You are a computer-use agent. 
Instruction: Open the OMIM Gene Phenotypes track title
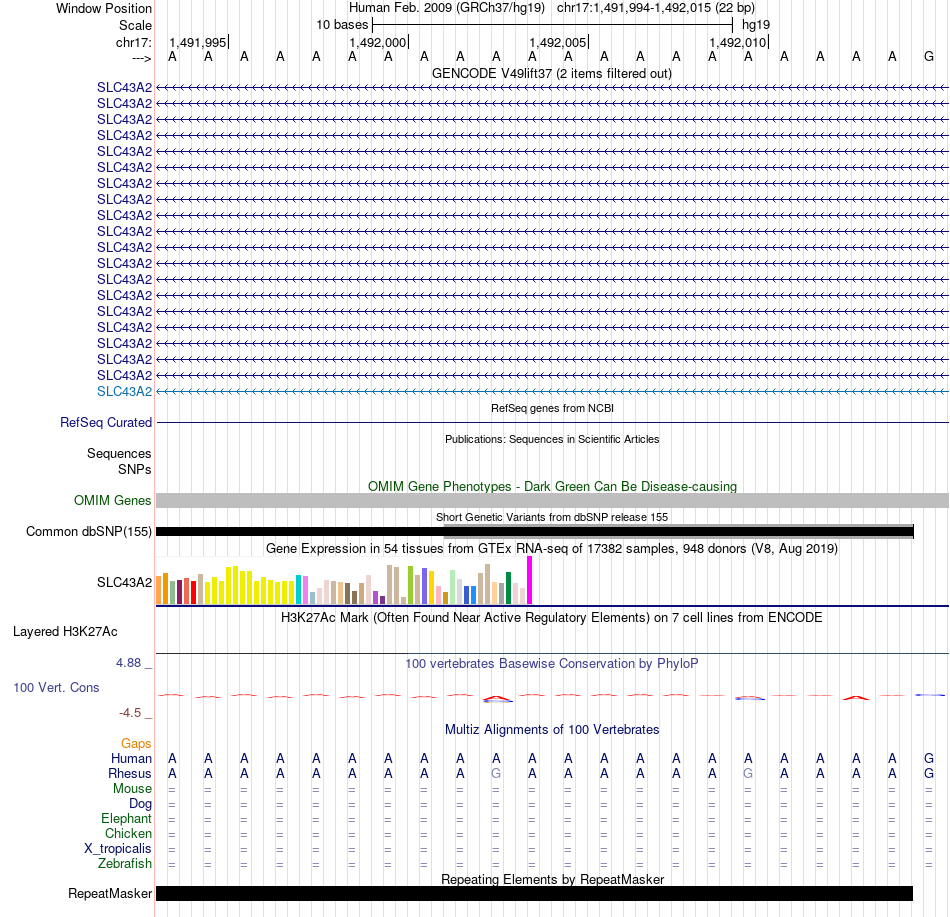552,486
